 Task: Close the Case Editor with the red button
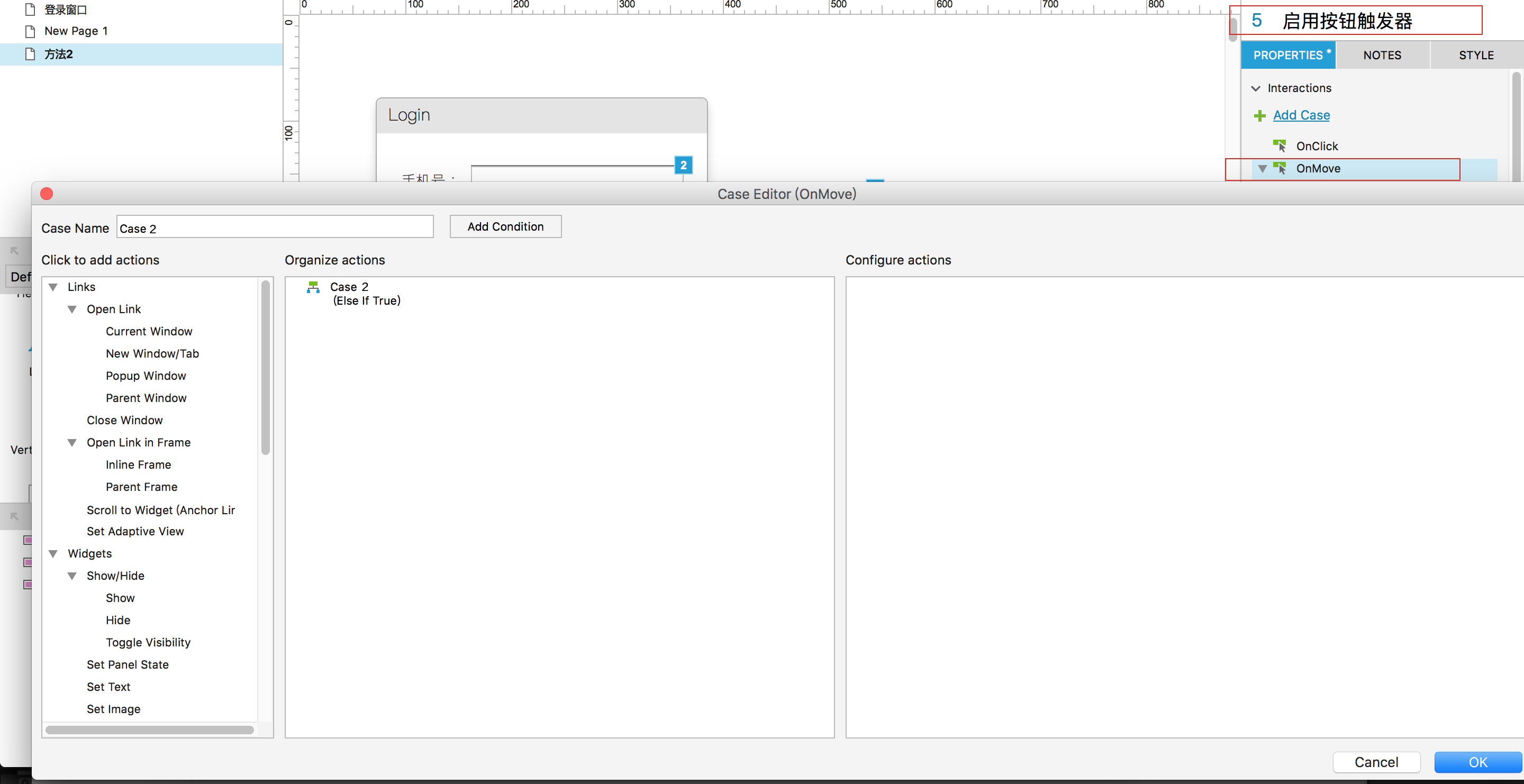(x=47, y=194)
